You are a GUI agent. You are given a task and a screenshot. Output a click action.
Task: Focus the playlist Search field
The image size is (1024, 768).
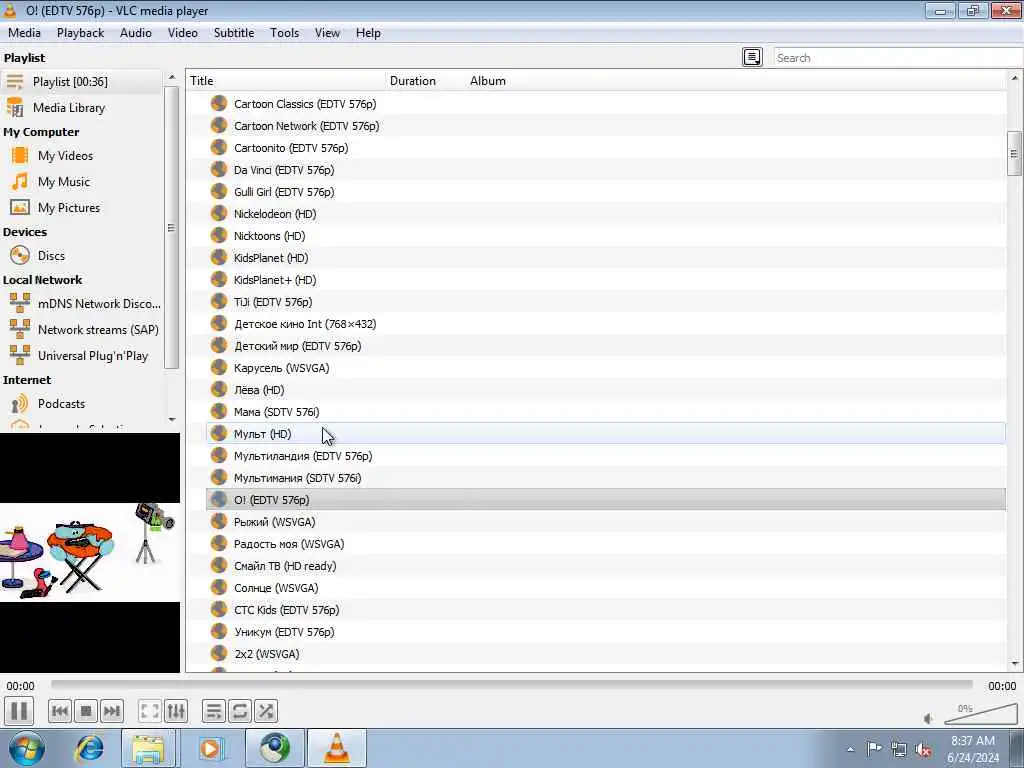pos(898,57)
